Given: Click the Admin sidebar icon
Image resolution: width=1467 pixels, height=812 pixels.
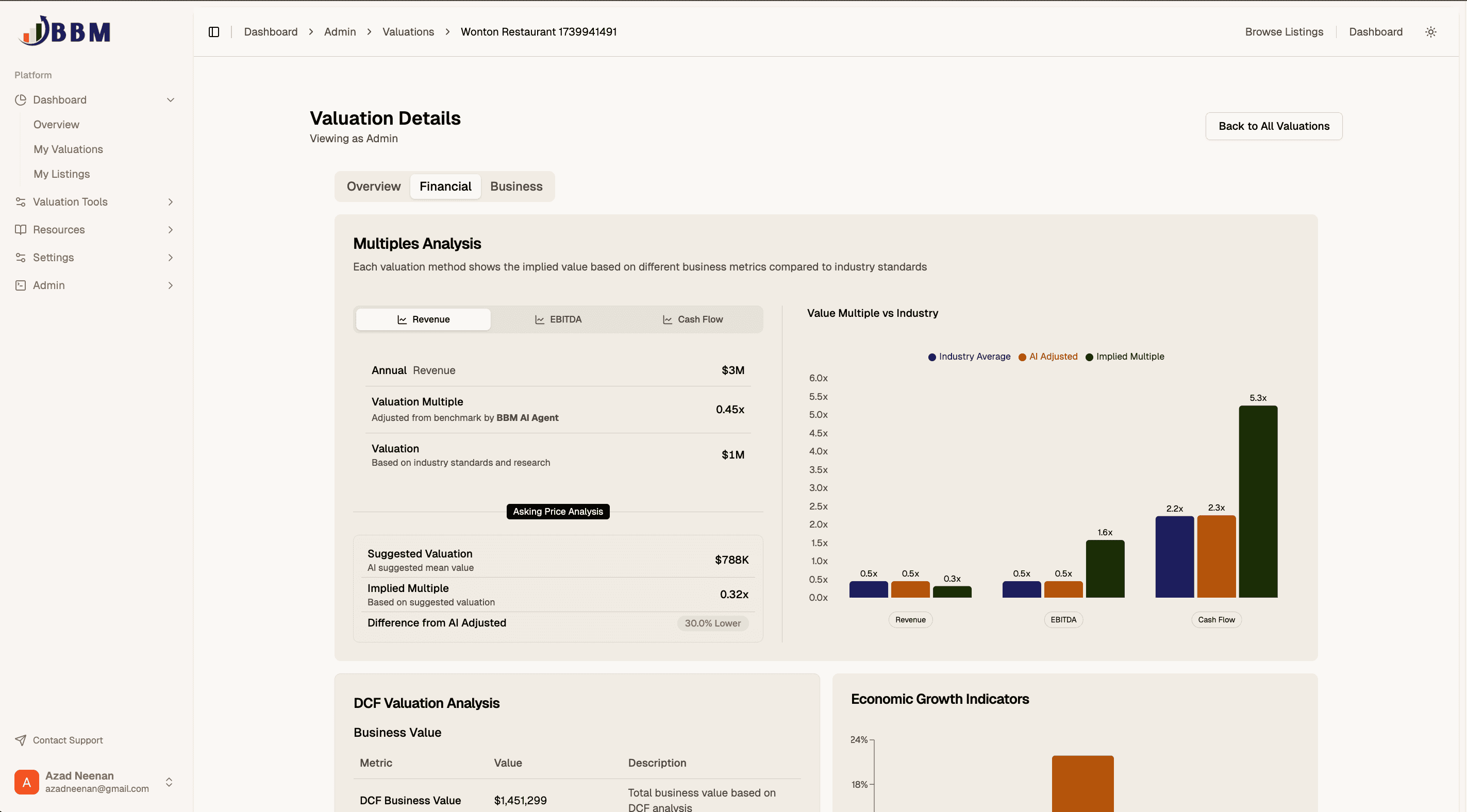Looking at the screenshot, I should 20,285.
